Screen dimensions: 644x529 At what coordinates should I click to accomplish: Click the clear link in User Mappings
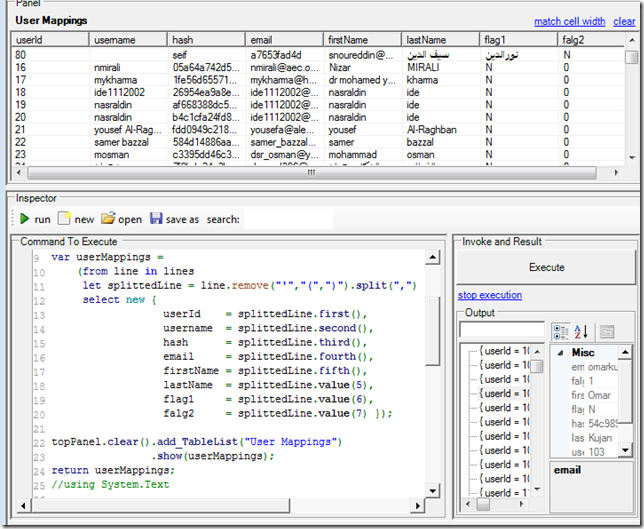[624, 21]
